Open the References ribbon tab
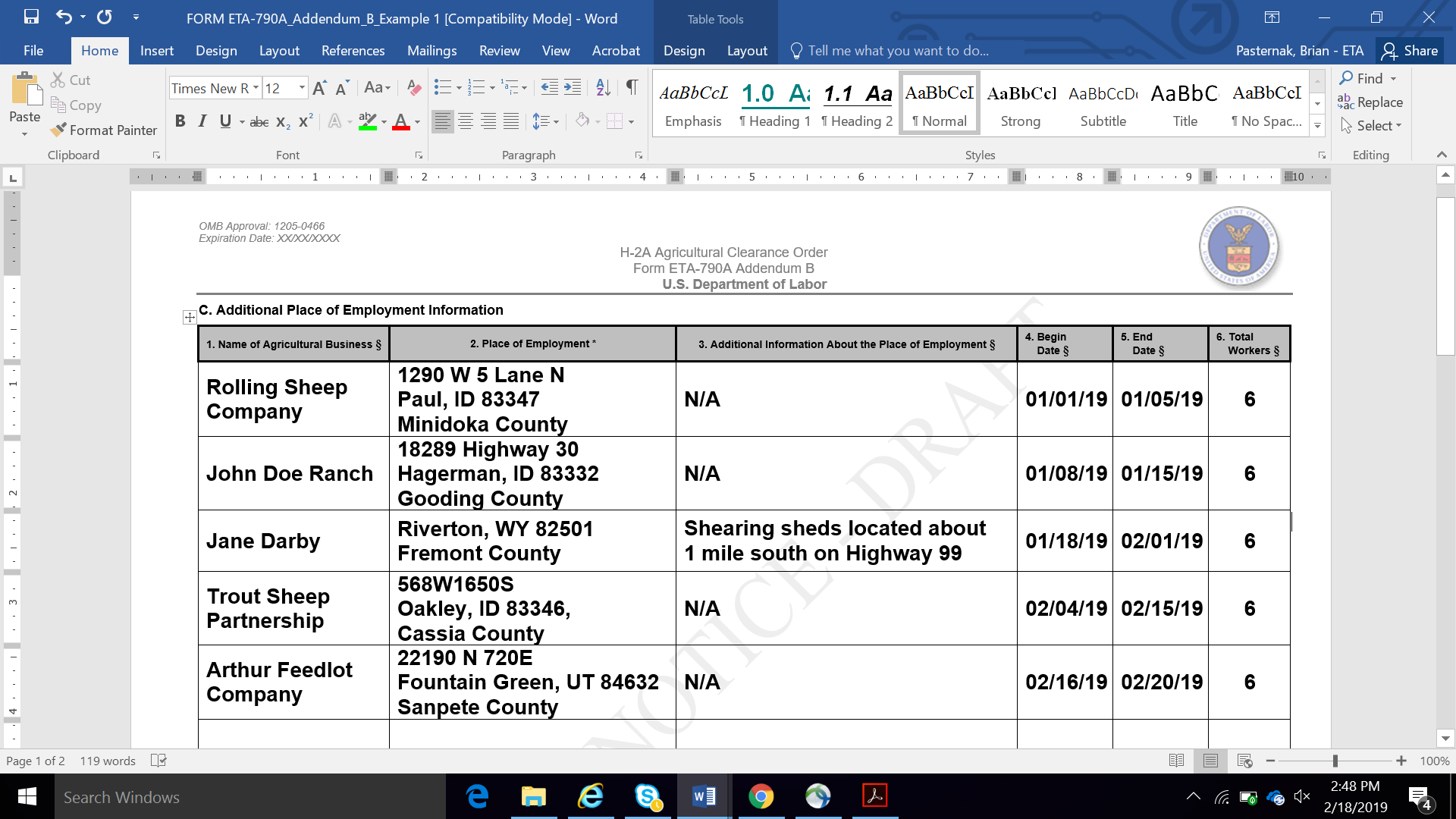The height and width of the screenshot is (819, 1456). click(353, 51)
